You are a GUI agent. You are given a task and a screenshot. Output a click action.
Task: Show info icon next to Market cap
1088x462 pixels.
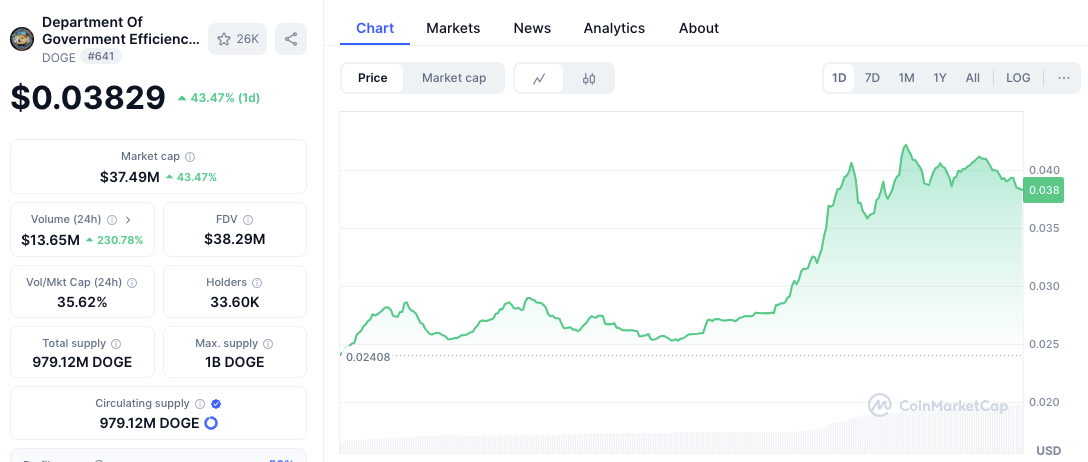pos(190,157)
